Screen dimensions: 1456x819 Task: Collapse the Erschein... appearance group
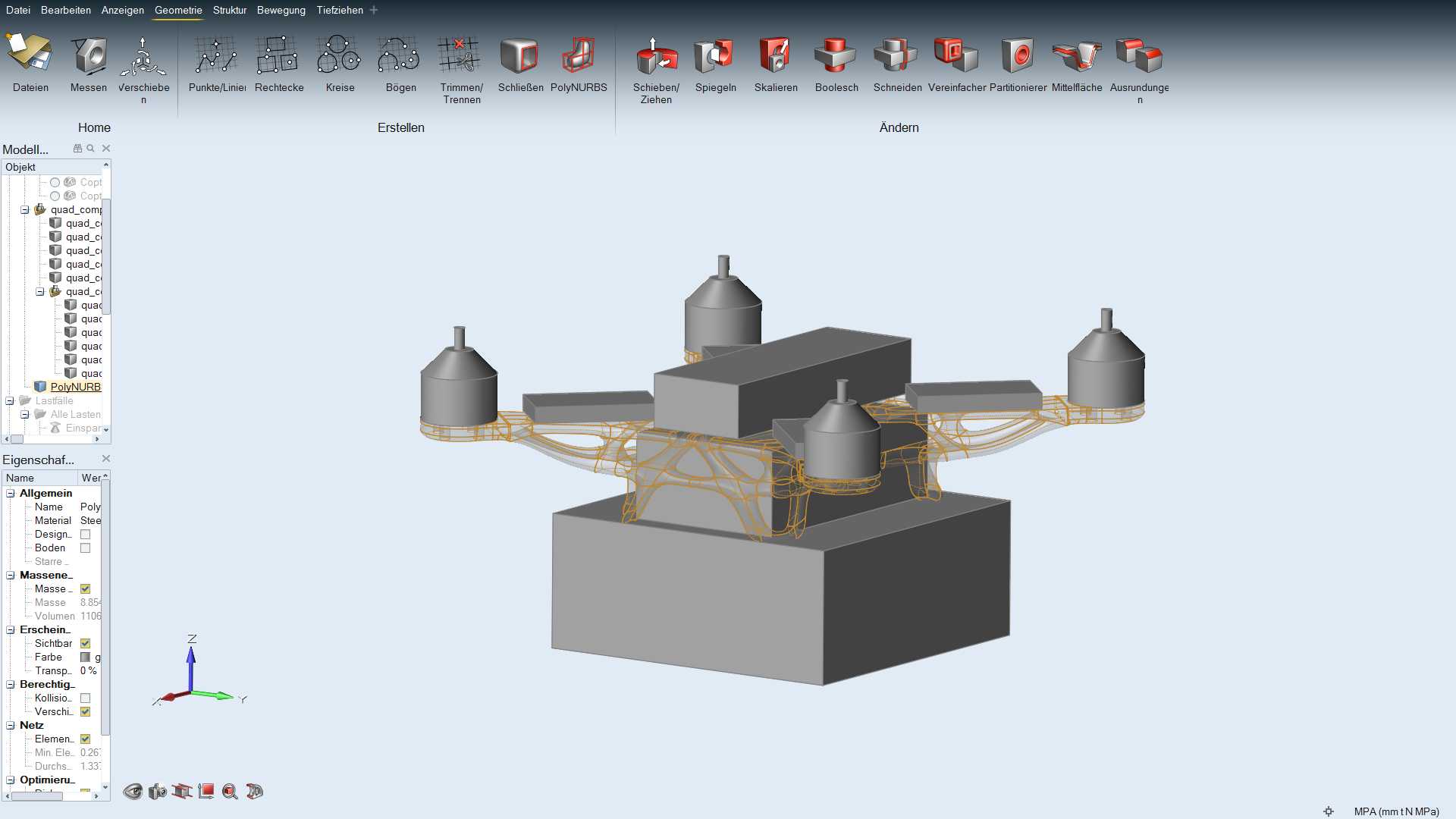point(11,630)
